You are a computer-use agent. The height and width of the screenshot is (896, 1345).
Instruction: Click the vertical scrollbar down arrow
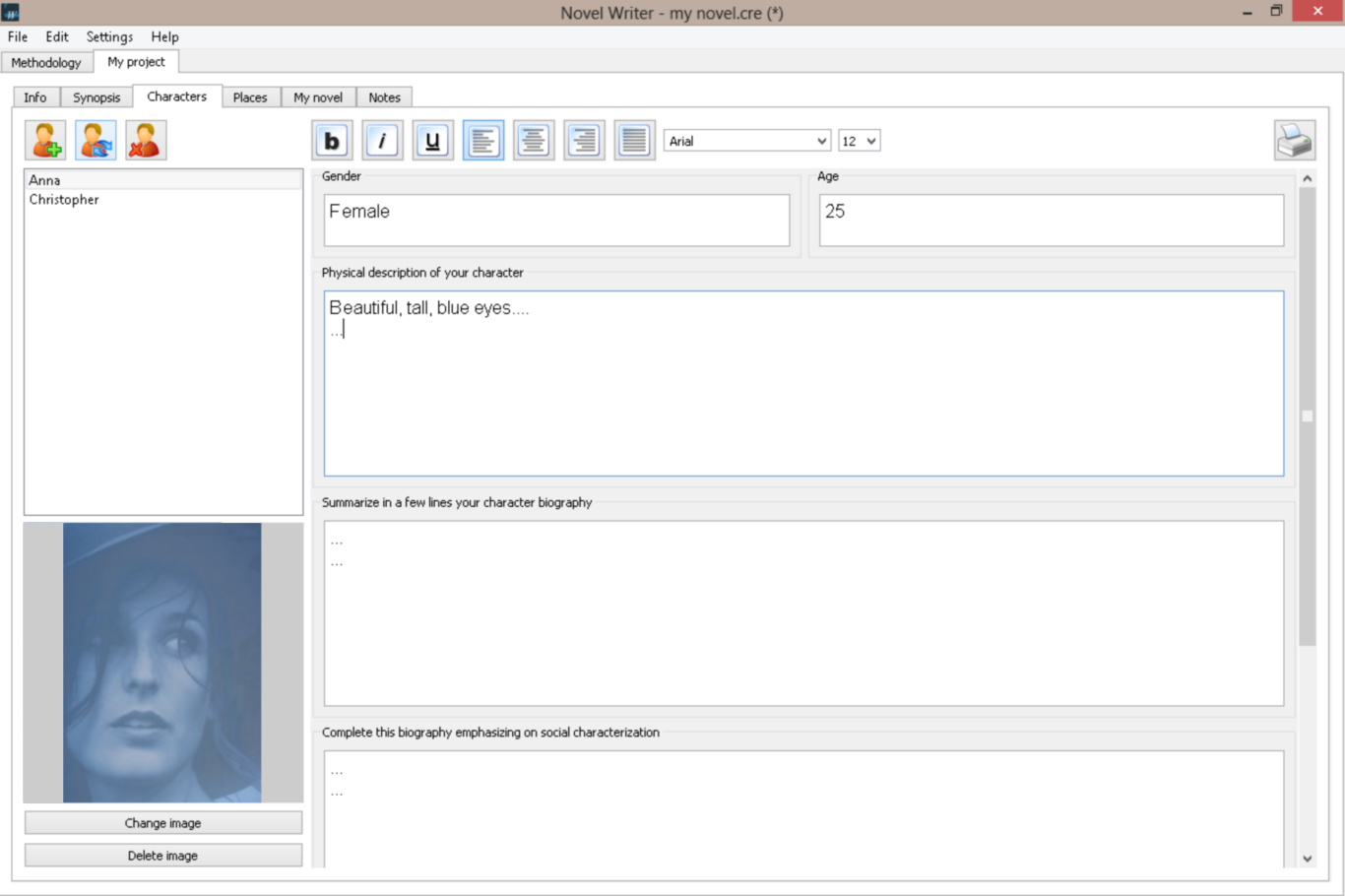[x=1308, y=859]
